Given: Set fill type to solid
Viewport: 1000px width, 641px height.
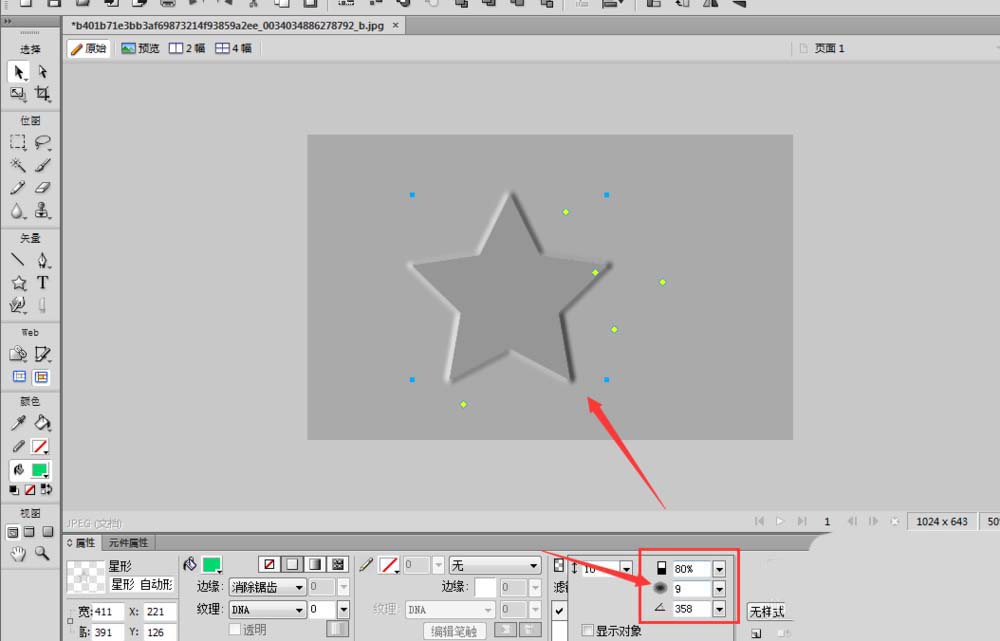Looking at the screenshot, I should (292, 564).
